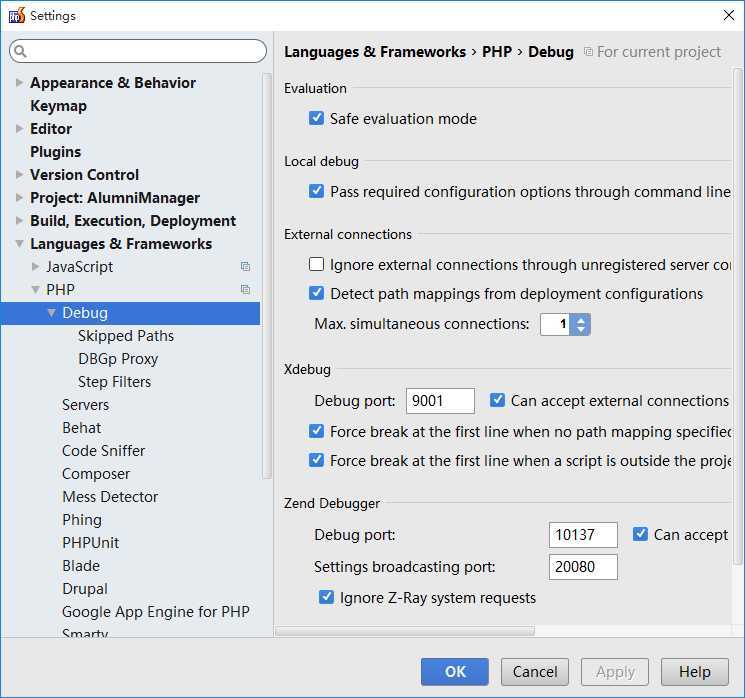
Task: Open Code Sniffer settings
Action: click(104, 450)
